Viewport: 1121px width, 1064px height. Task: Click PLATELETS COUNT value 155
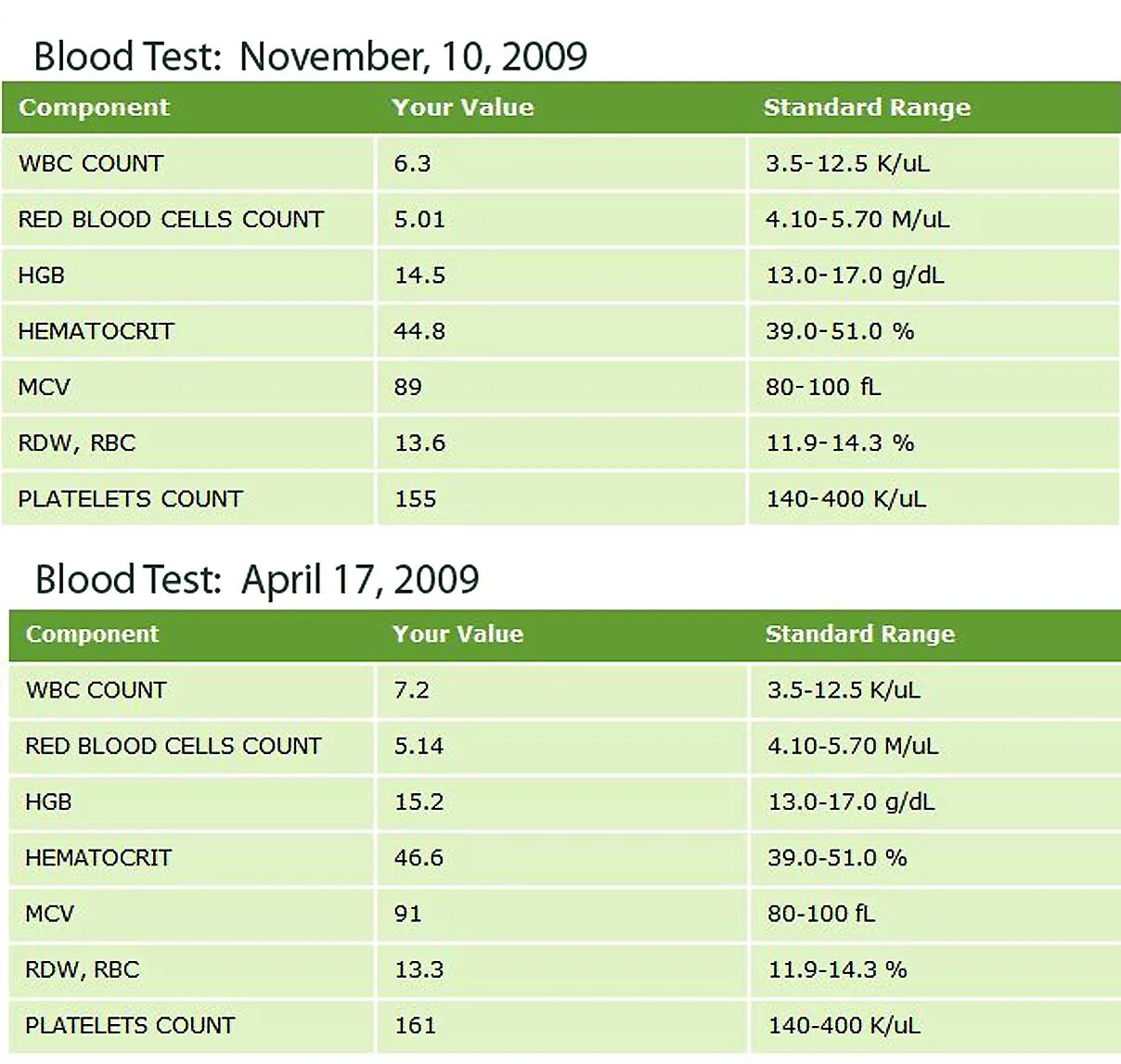pos(415,499)
